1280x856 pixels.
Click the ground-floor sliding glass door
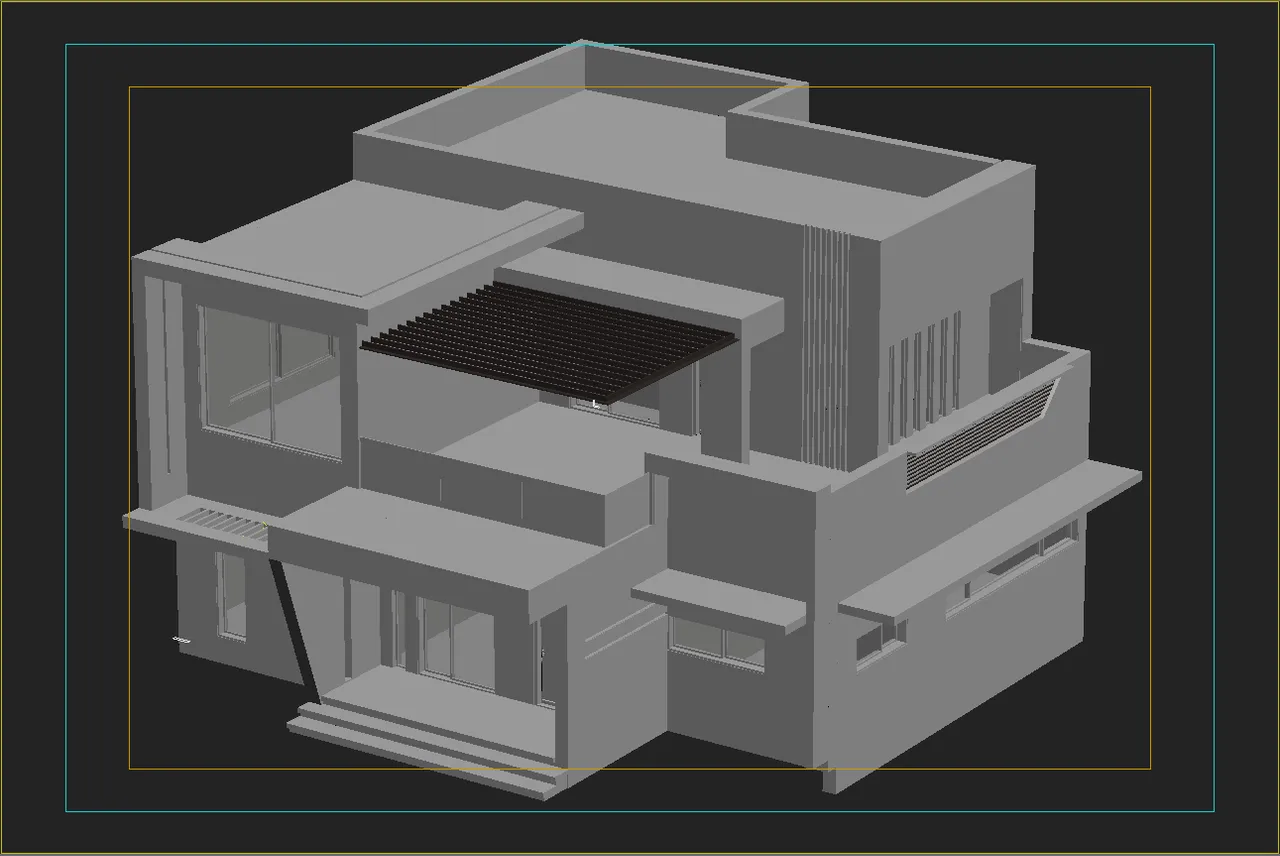coord(458,643)
